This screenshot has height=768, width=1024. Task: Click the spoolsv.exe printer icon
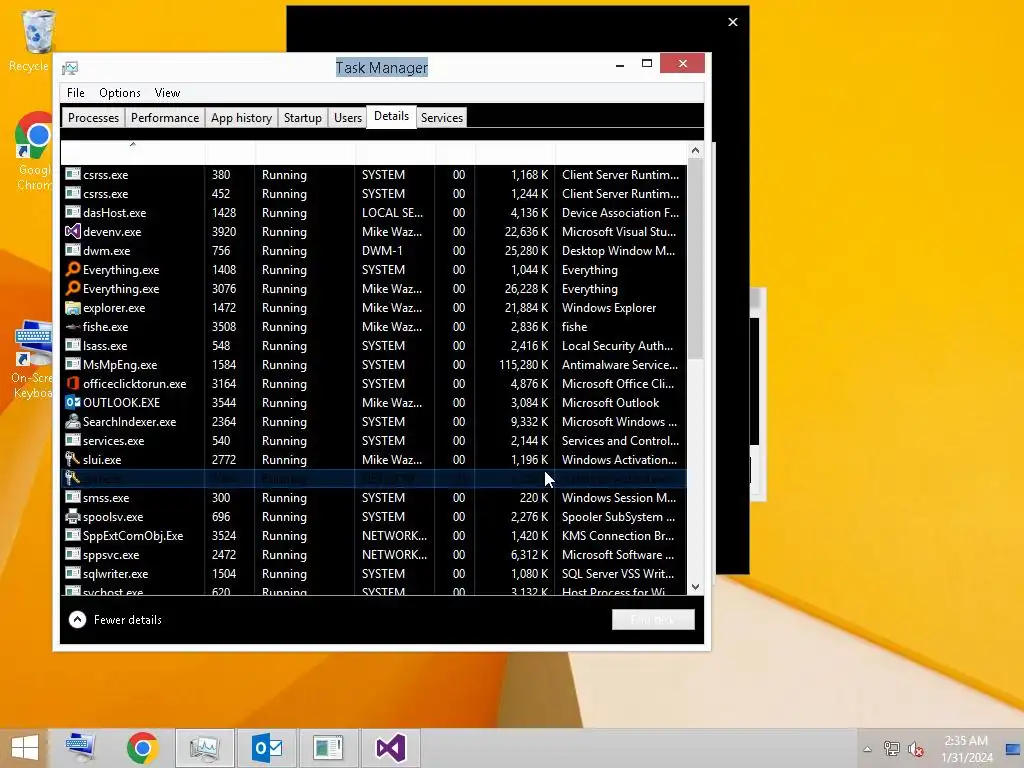point(72,516)
